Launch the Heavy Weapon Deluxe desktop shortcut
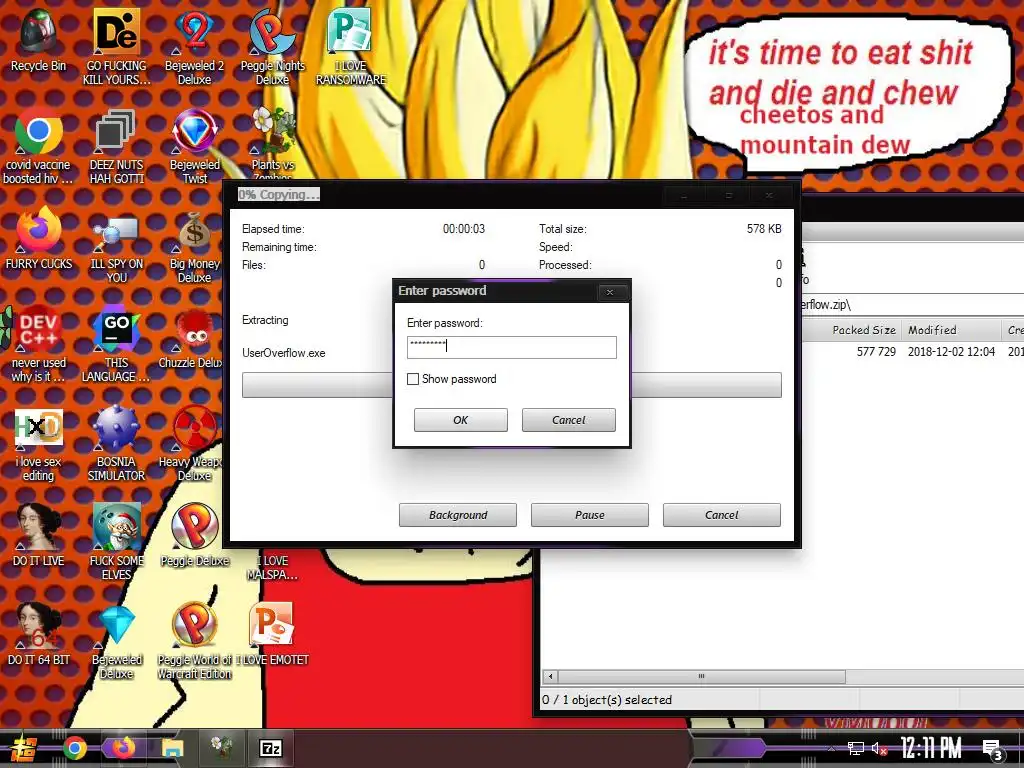 coord(193,441)
